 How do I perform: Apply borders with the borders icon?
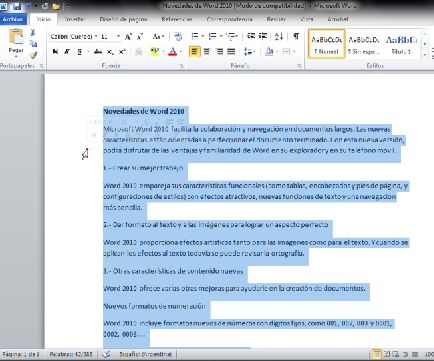286,52
